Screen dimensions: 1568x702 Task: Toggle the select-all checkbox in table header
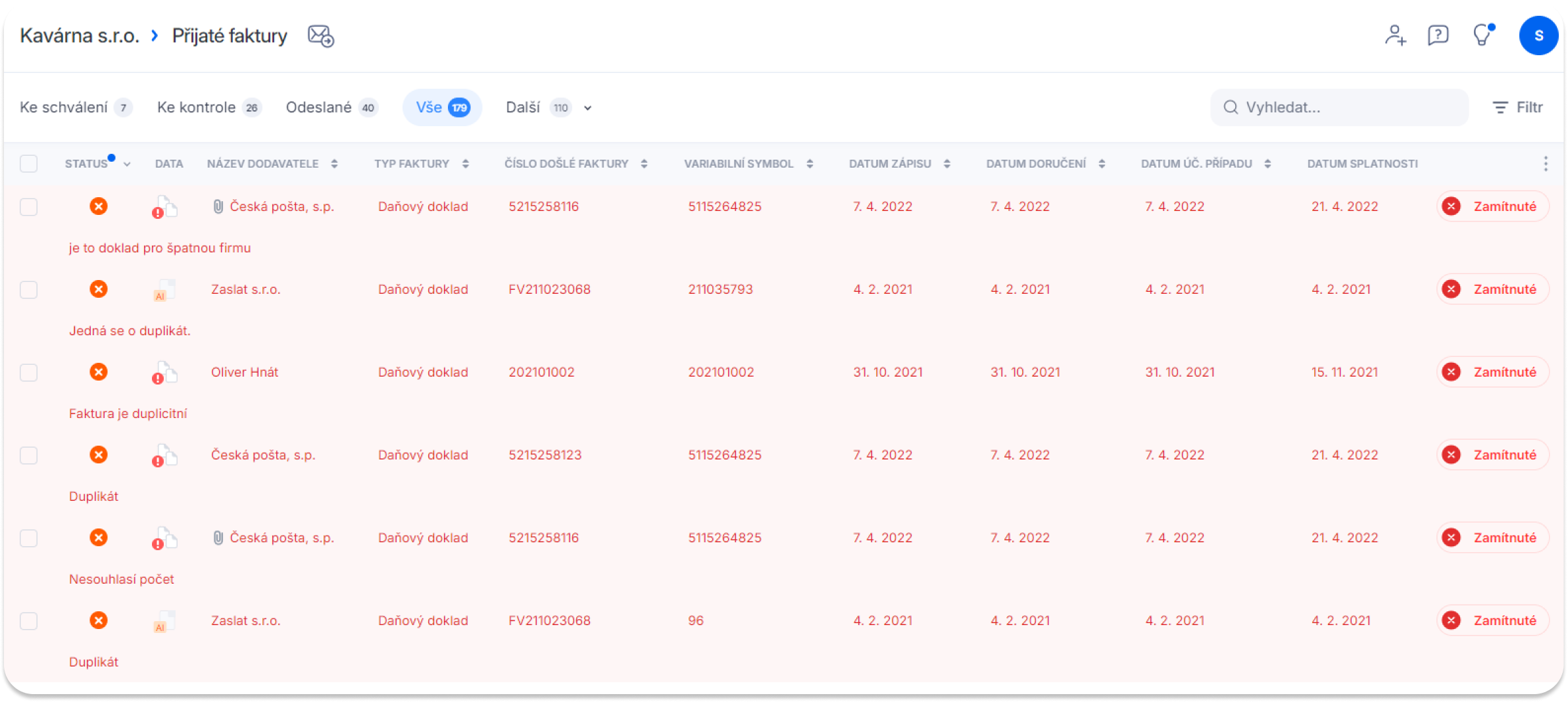(x=29, y=164)
